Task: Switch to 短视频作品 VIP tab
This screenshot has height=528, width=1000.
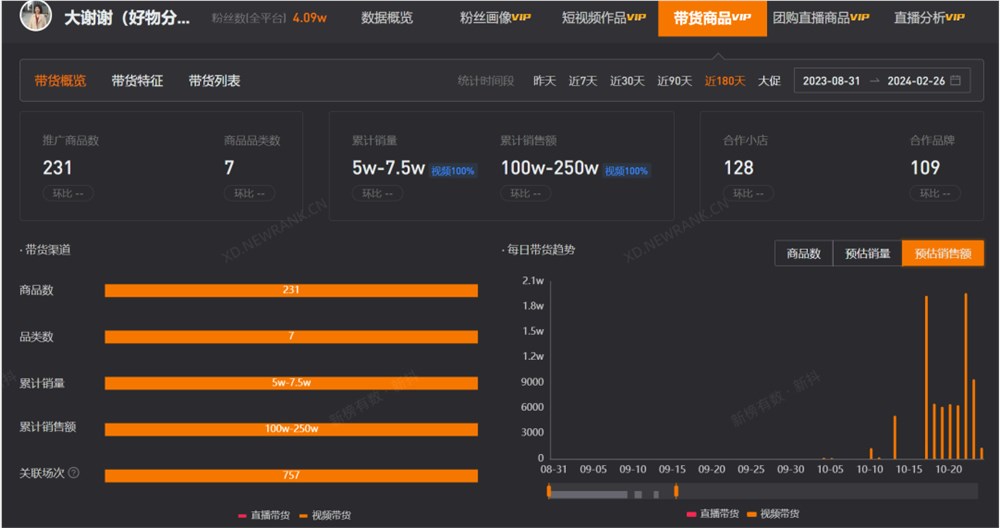Action: pyautogui.click(x=603, y=18)
